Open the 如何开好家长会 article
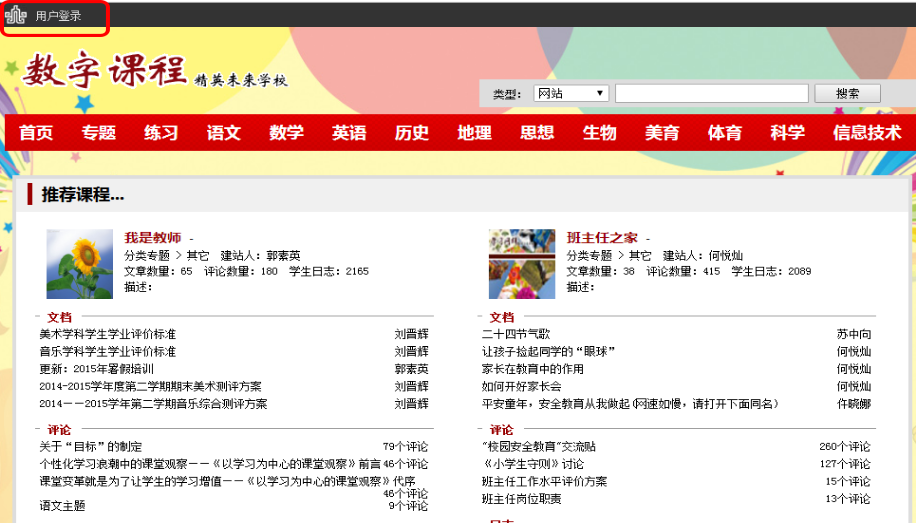This screenshot has width=917, height=523. [522, 386]
